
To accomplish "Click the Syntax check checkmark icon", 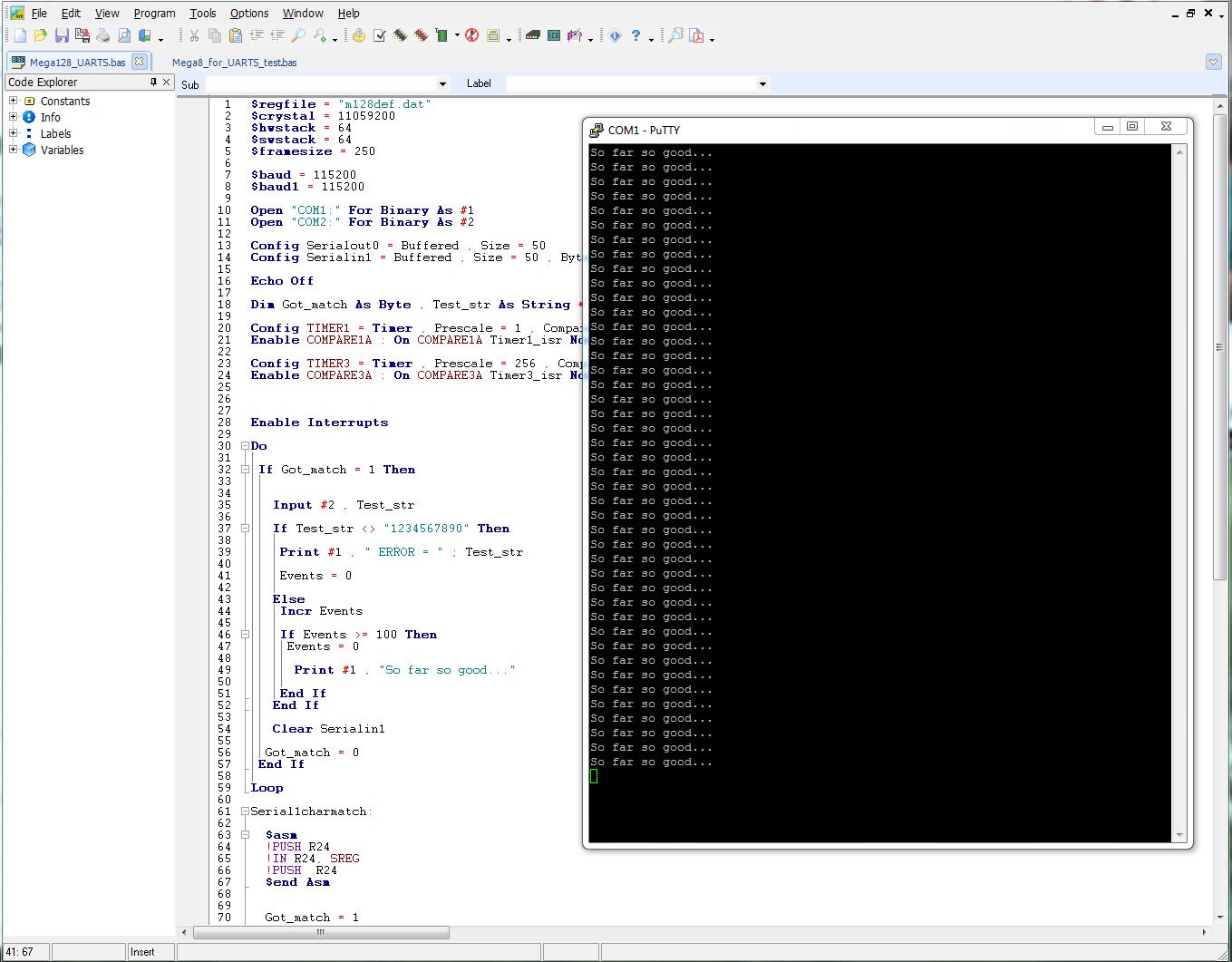I will pyautogui.click(x=380, y=36).
